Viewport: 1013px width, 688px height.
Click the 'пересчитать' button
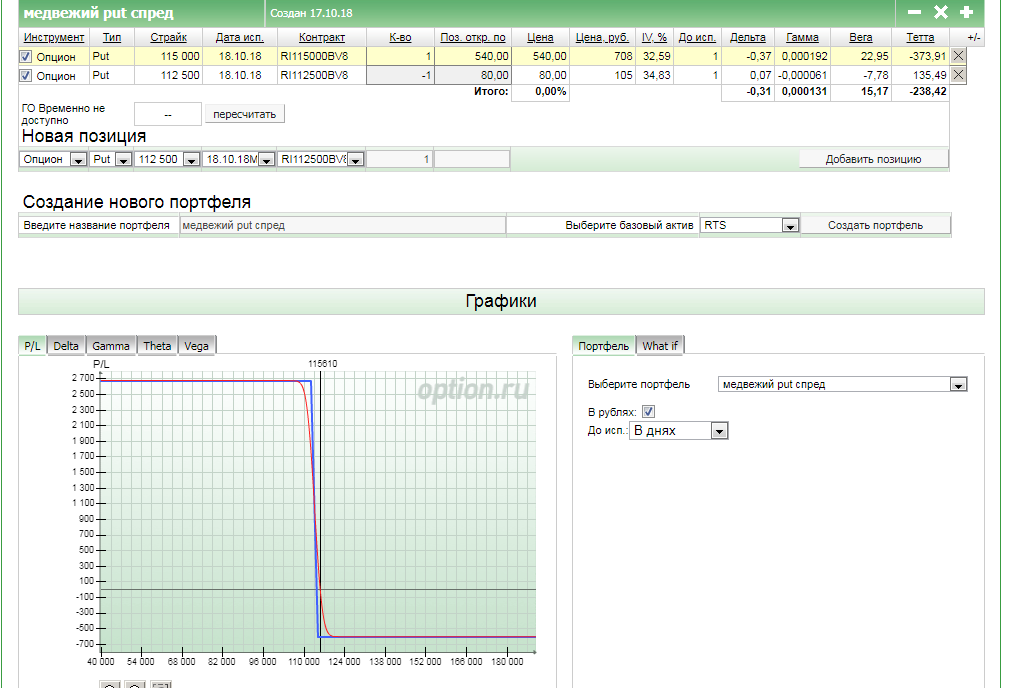[x=244, y=114]
